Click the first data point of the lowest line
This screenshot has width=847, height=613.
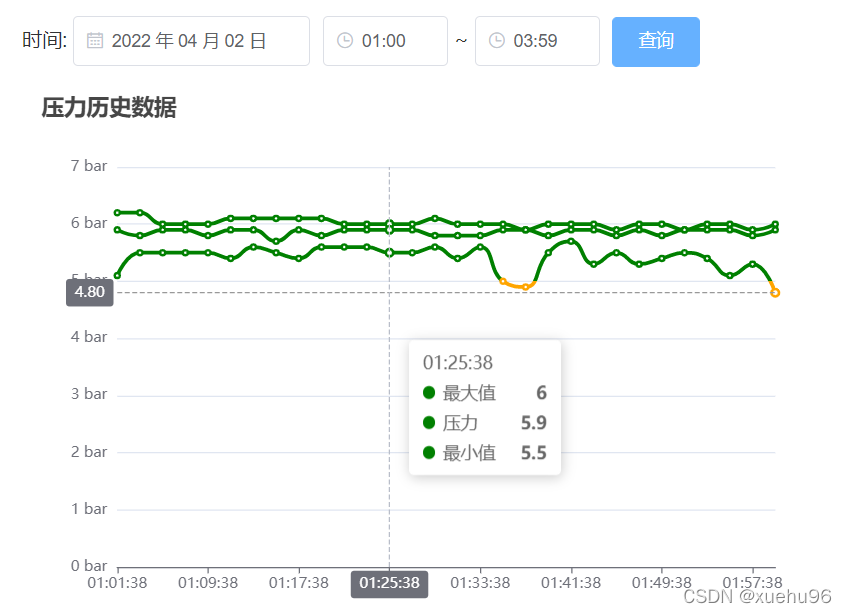pyautogui.click(x=117, y=275)
